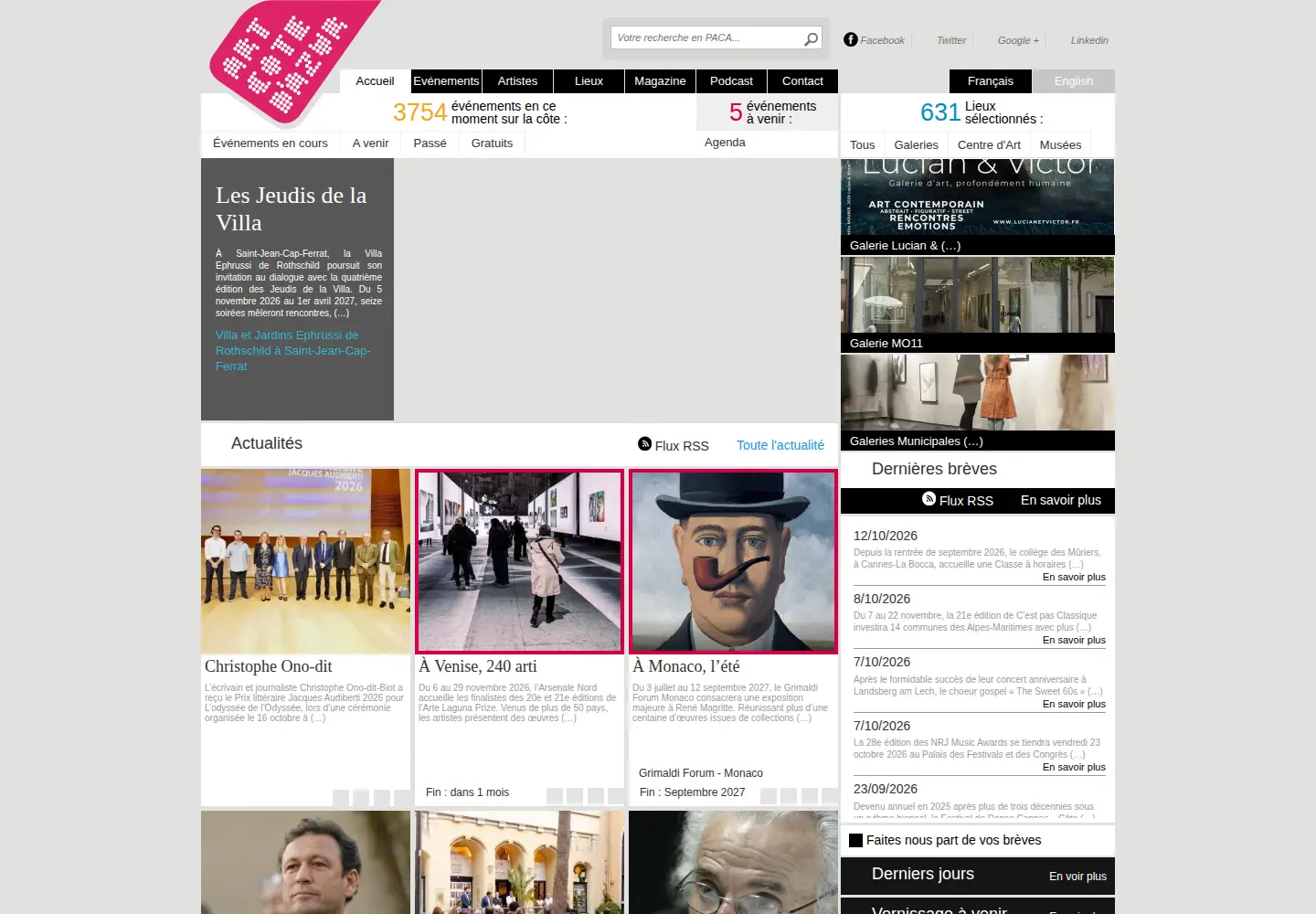
Task: Open Galerie Lucian & Victor thumbnail
Action: click(978, 197)
